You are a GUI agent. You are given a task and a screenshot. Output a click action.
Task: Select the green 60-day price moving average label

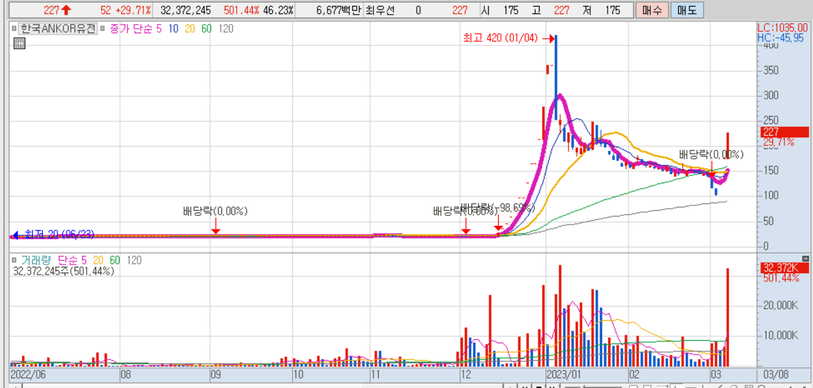pos(206,29)
